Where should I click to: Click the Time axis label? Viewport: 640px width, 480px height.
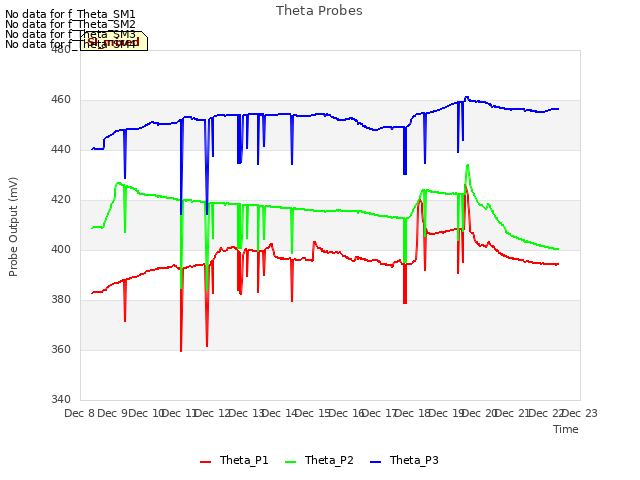tap(566, 429)
